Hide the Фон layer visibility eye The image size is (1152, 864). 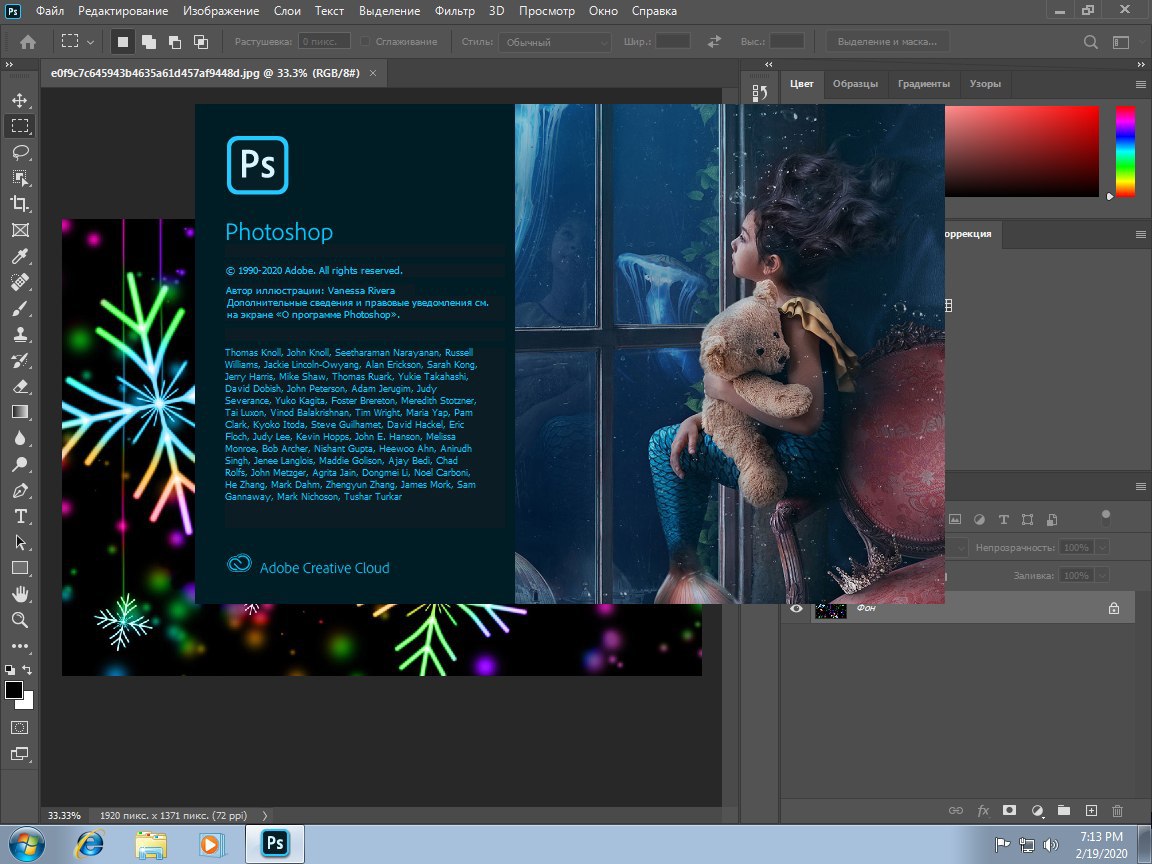(795, 608)
